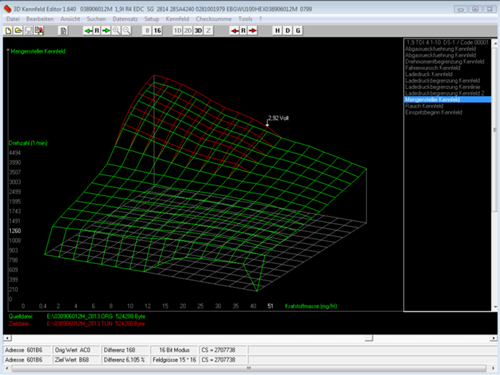The height and width of the screenshot is (375, 500).
Task: Click highlighted 1260 on Drehzahl axis
Action: (x=15, y=231)
